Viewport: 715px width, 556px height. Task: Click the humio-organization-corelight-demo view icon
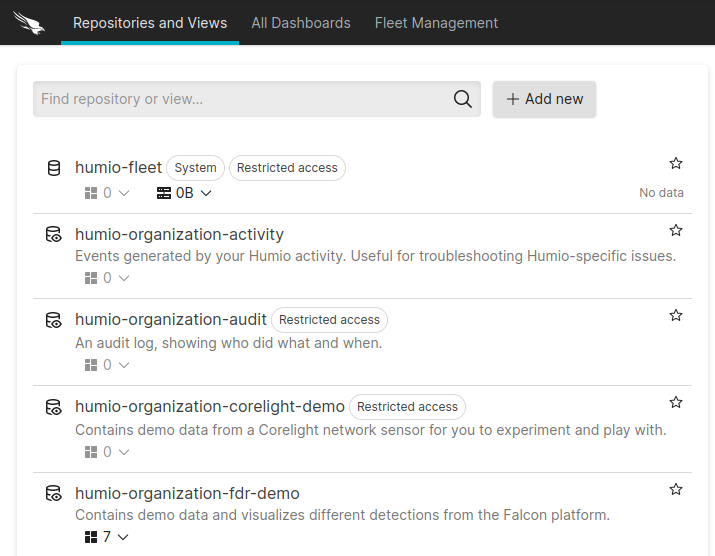[54, 407]
